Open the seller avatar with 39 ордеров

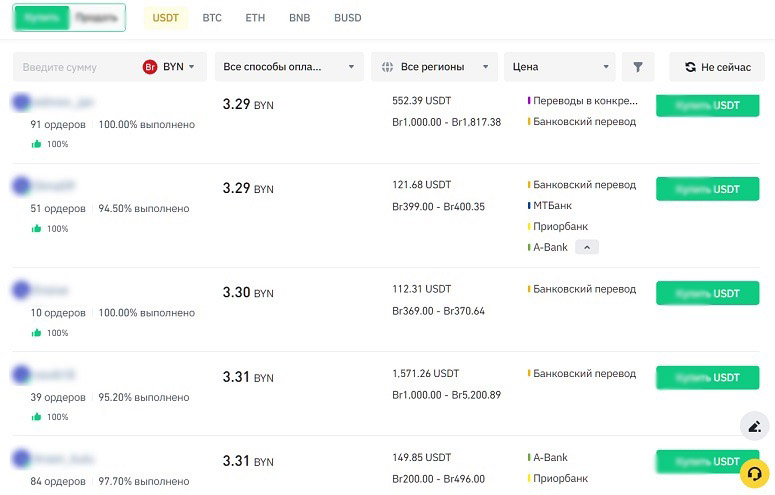point(22,375)
